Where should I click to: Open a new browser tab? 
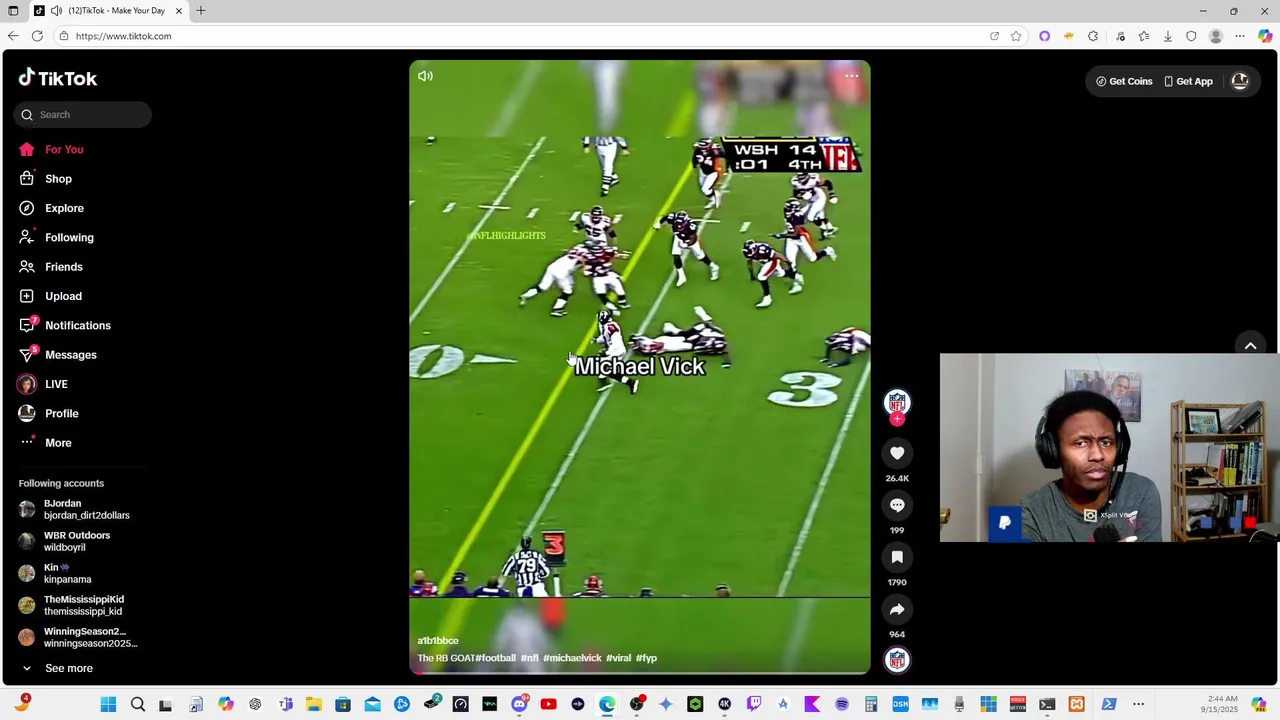[x=201, y=11]
